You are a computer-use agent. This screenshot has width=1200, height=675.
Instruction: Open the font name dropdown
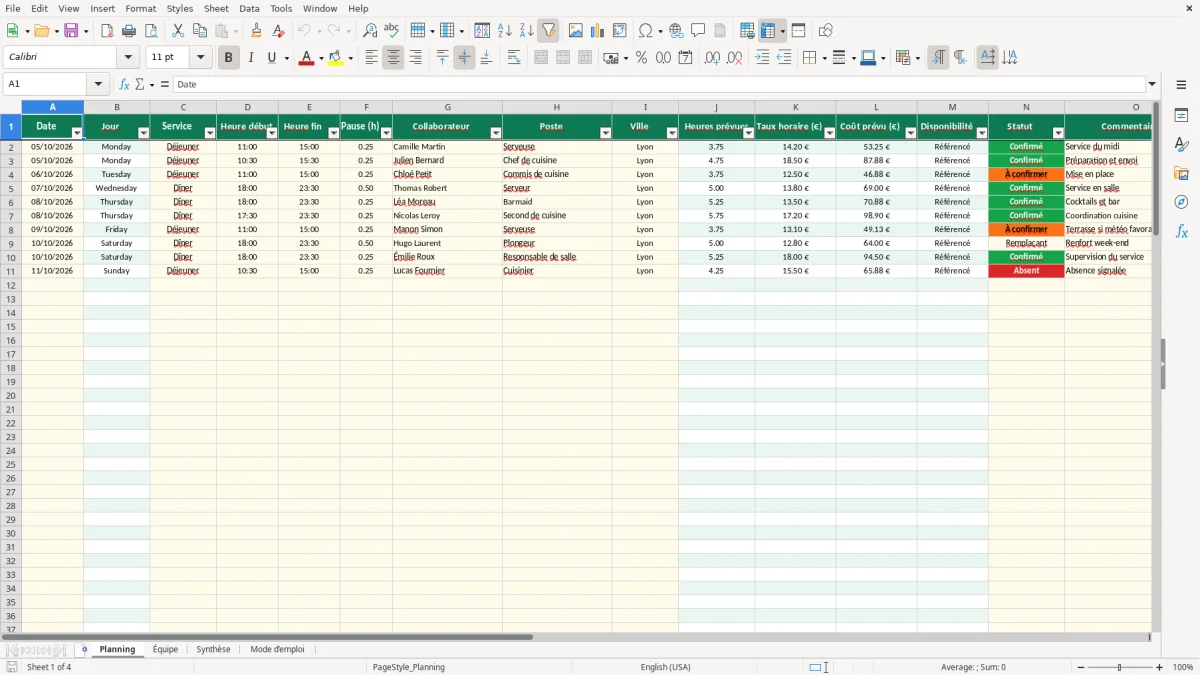(128, 58)
